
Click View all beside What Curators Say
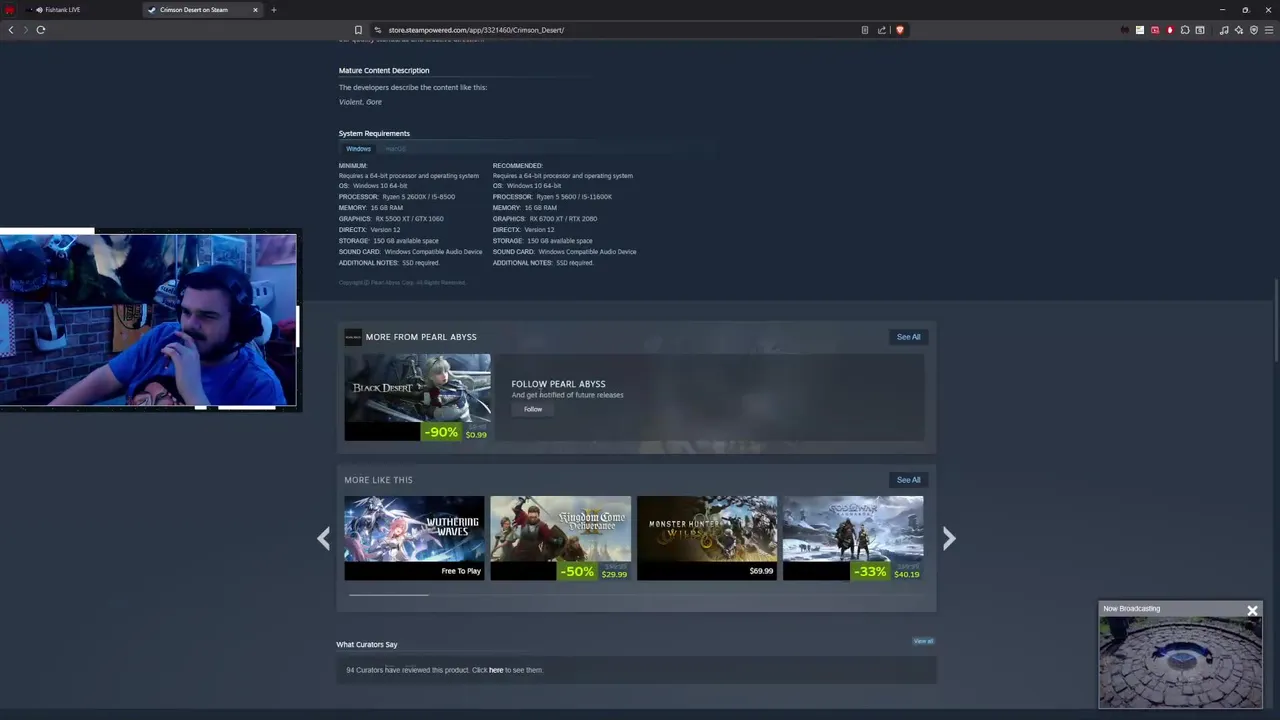[923, 641]
